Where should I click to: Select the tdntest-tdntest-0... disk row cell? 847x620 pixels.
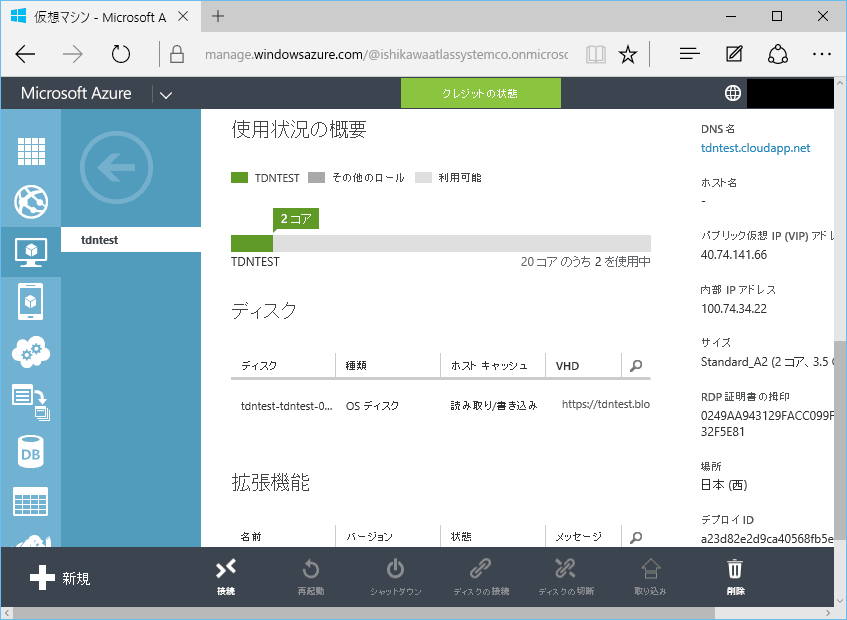pos(286,406)
